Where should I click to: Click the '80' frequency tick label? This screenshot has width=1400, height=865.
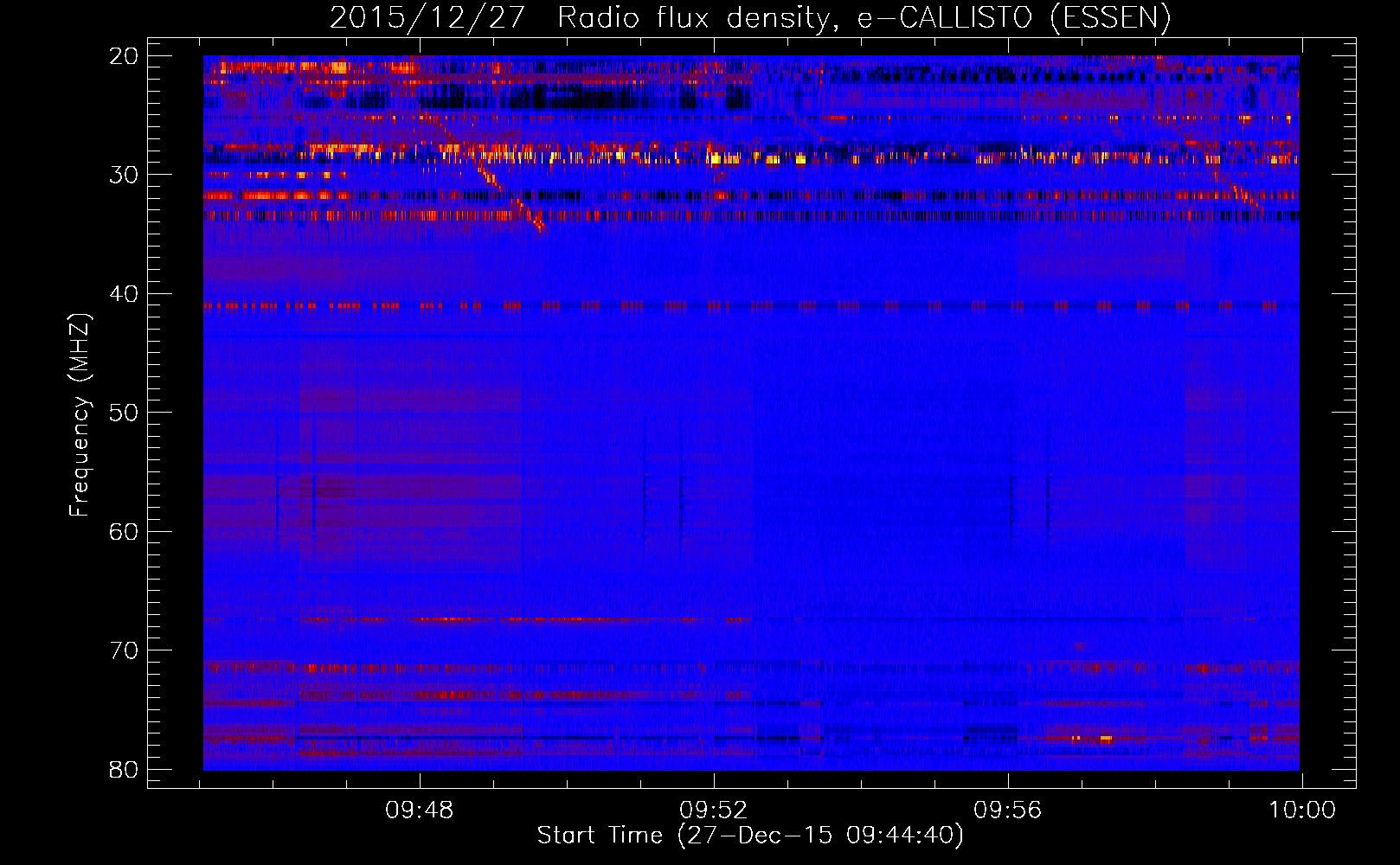(x=124, y=769)
